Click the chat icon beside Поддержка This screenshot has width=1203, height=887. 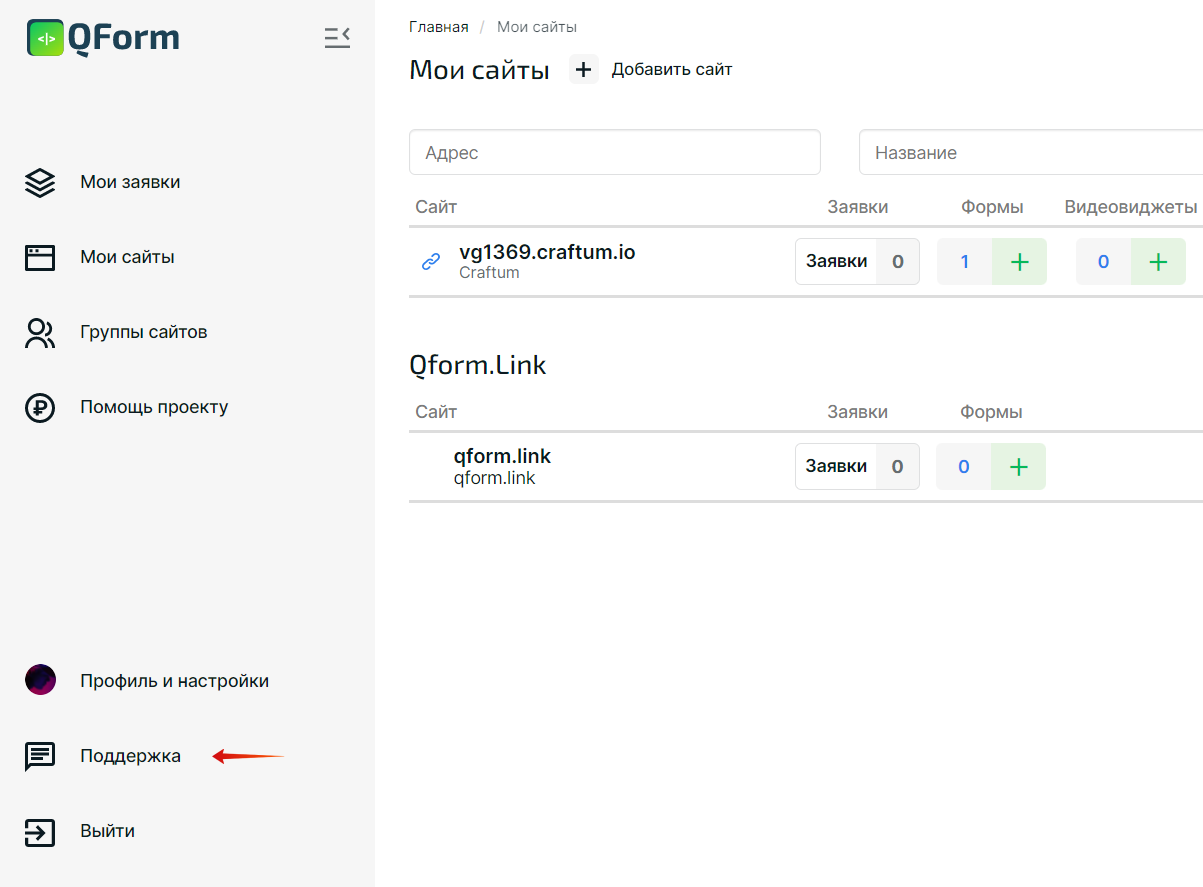pos(40,757)
